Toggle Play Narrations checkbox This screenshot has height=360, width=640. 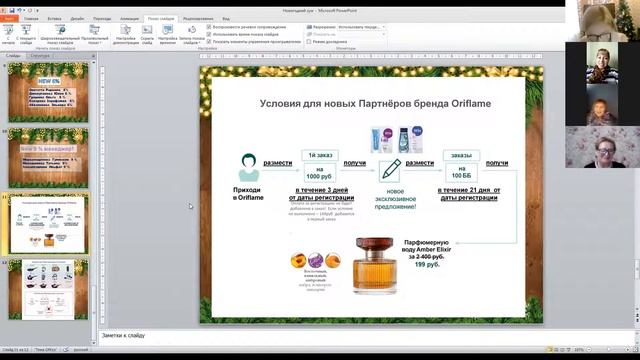pyautogui.click(x=209, y=27)
